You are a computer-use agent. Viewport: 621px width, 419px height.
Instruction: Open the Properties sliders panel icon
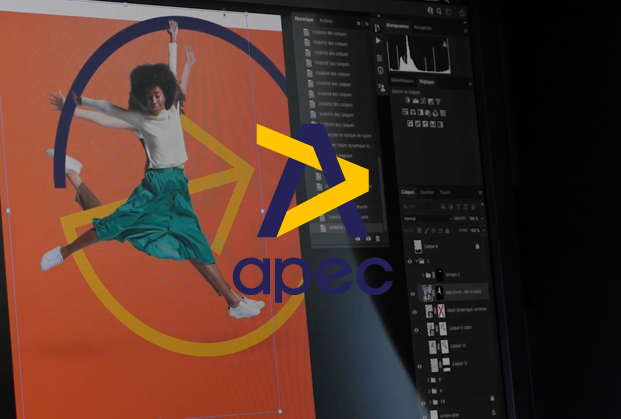(x=379, y=58)
